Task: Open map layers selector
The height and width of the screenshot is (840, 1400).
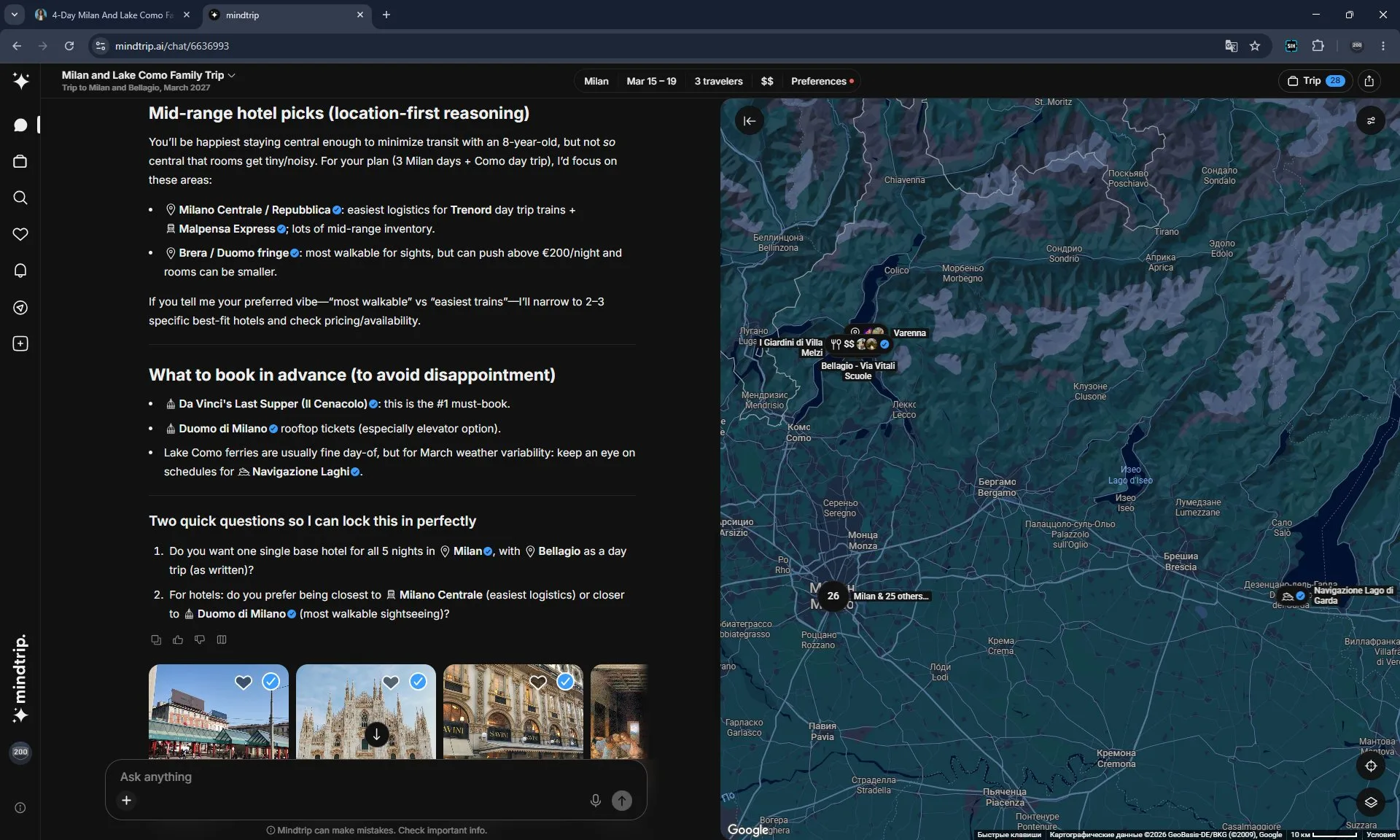Action: click(1371, 802)
